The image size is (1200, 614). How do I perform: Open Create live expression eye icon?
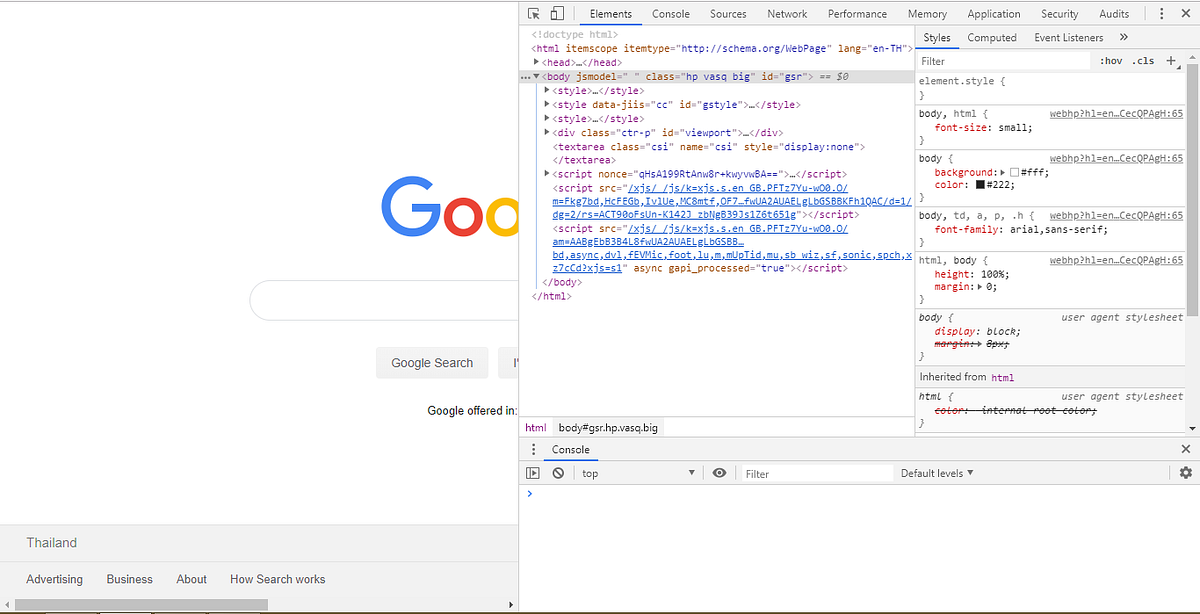click(720, 472)
